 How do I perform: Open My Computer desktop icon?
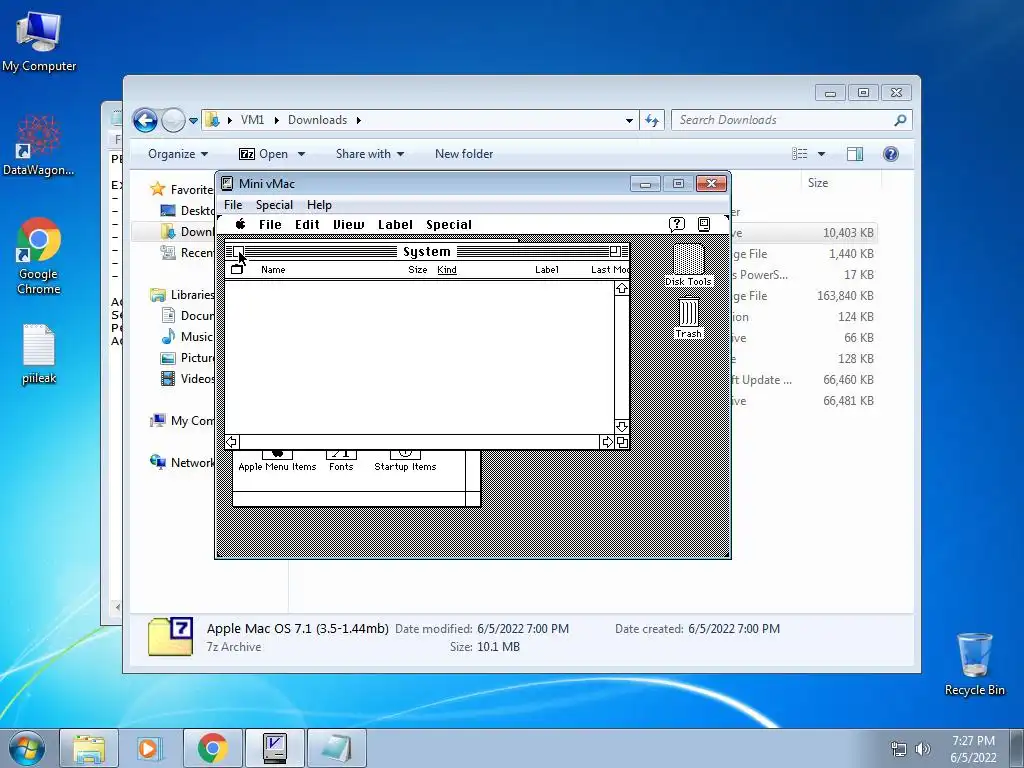point(39,42)
